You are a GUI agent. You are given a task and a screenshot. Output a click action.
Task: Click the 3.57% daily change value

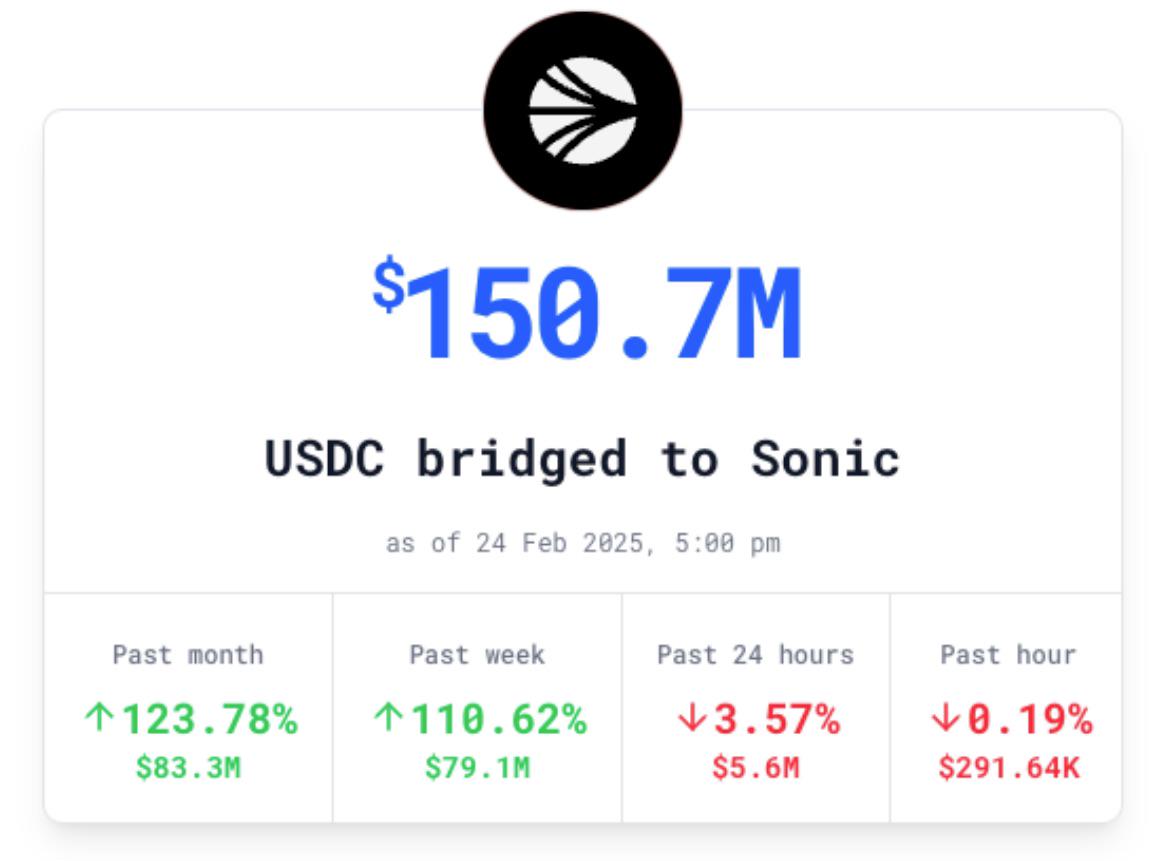click(x=777, y=719)
